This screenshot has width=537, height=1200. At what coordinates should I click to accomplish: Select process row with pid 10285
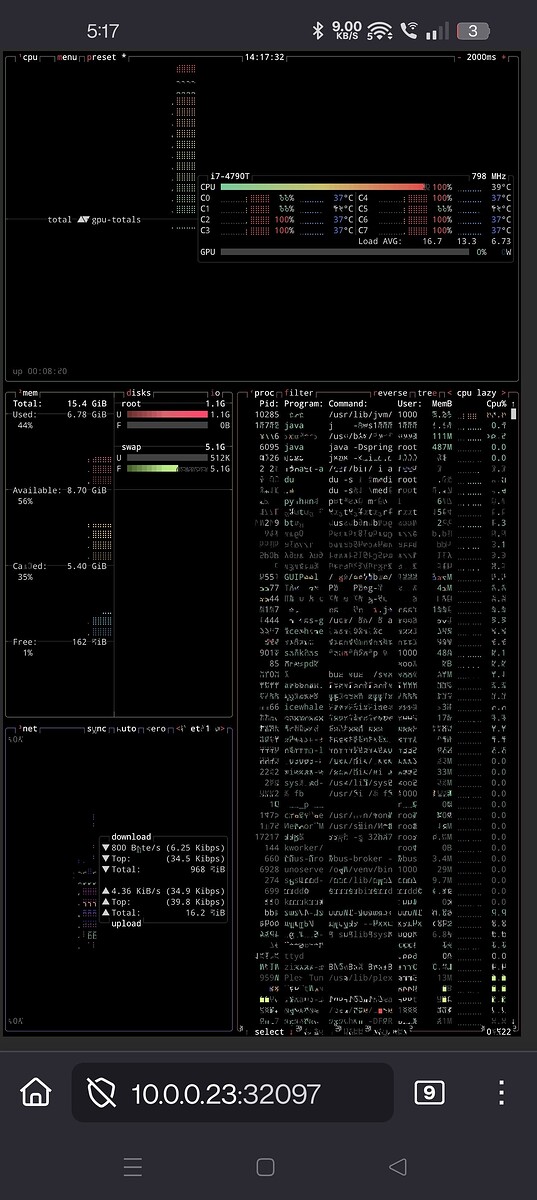click(x=381, y=414)
